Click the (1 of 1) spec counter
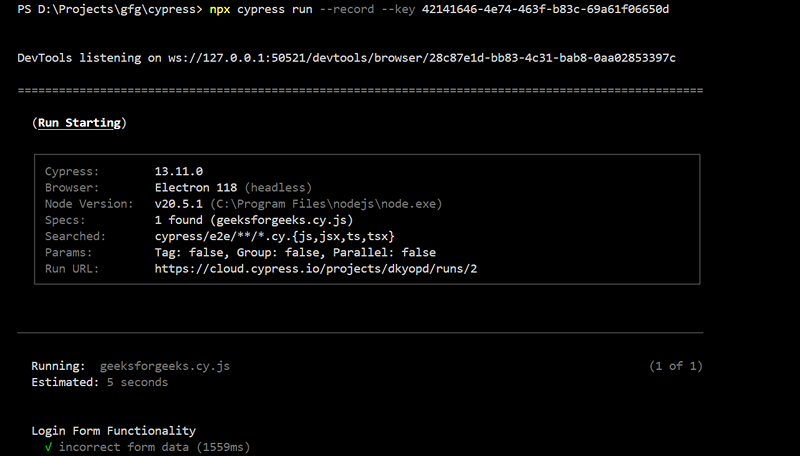This screenshot has height=456, width=800. [x=676, y=366]
